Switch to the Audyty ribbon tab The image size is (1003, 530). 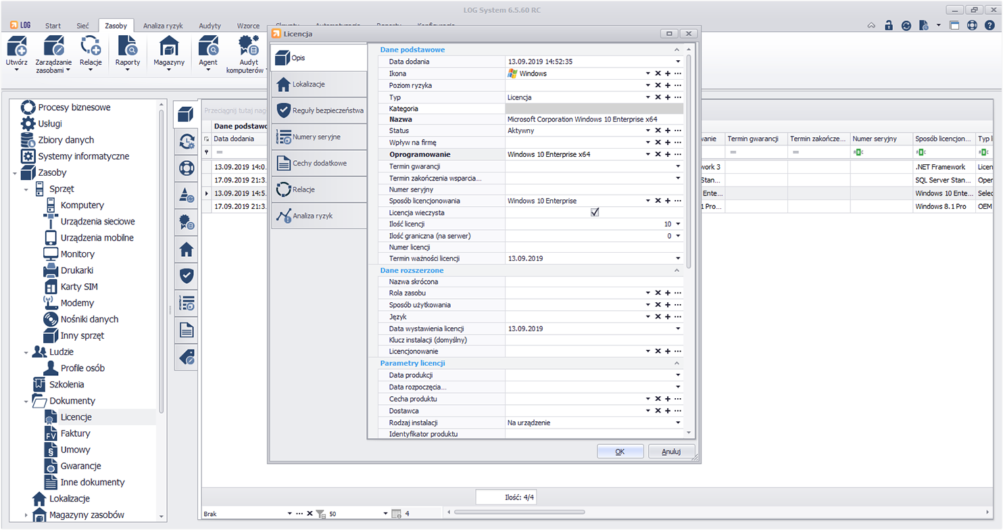point(210,26)
